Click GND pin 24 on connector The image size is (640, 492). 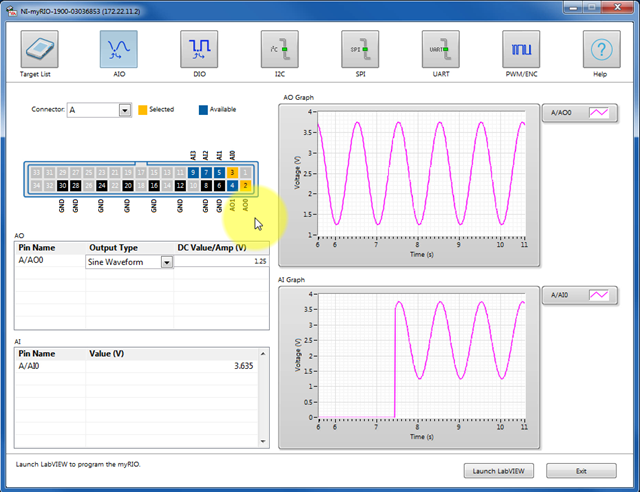(102, 186)
